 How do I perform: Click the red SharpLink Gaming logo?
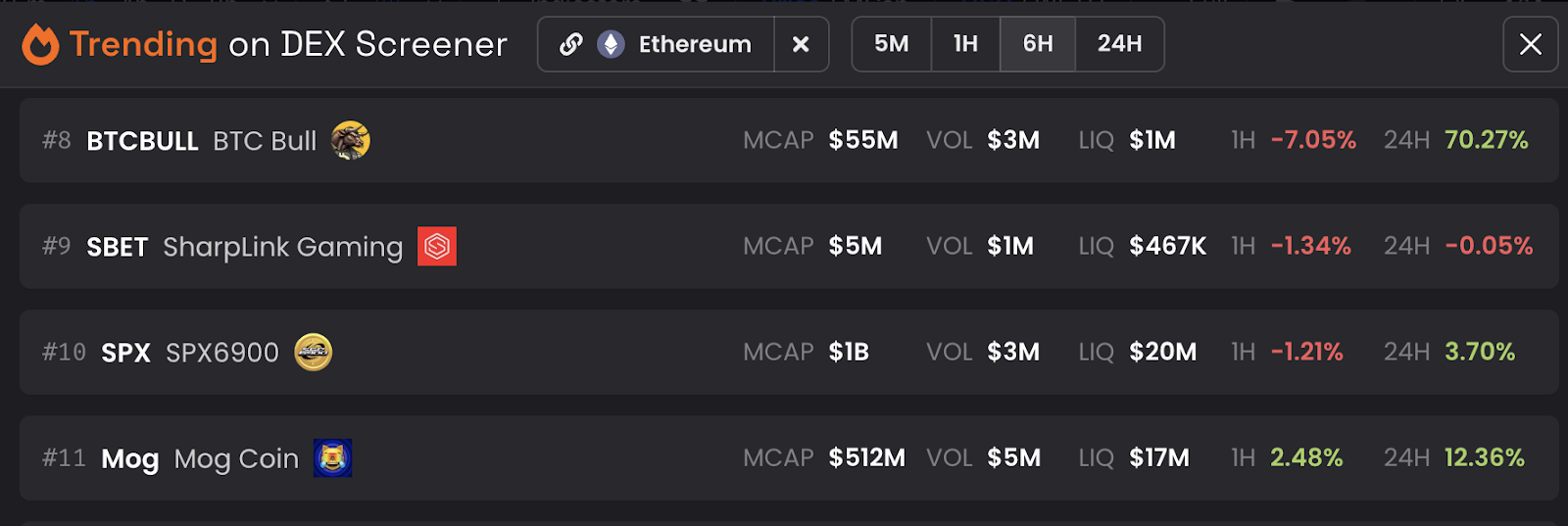coord(437,246)
